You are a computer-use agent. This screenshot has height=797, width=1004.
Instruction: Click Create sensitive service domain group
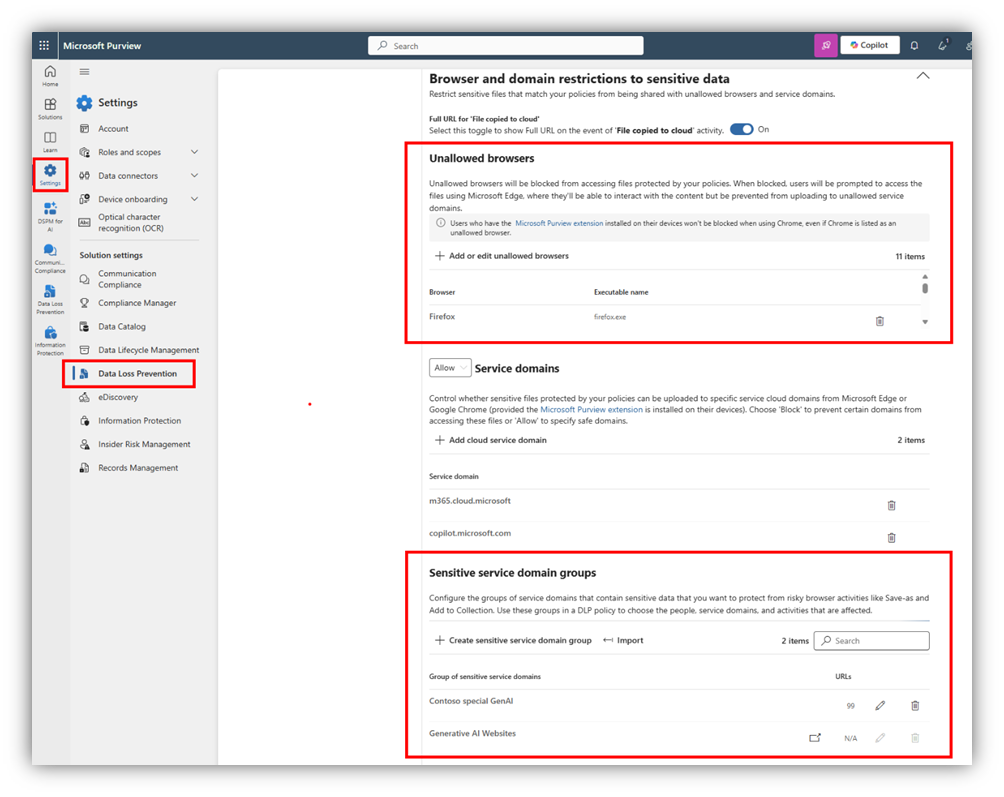coord(514,640)
